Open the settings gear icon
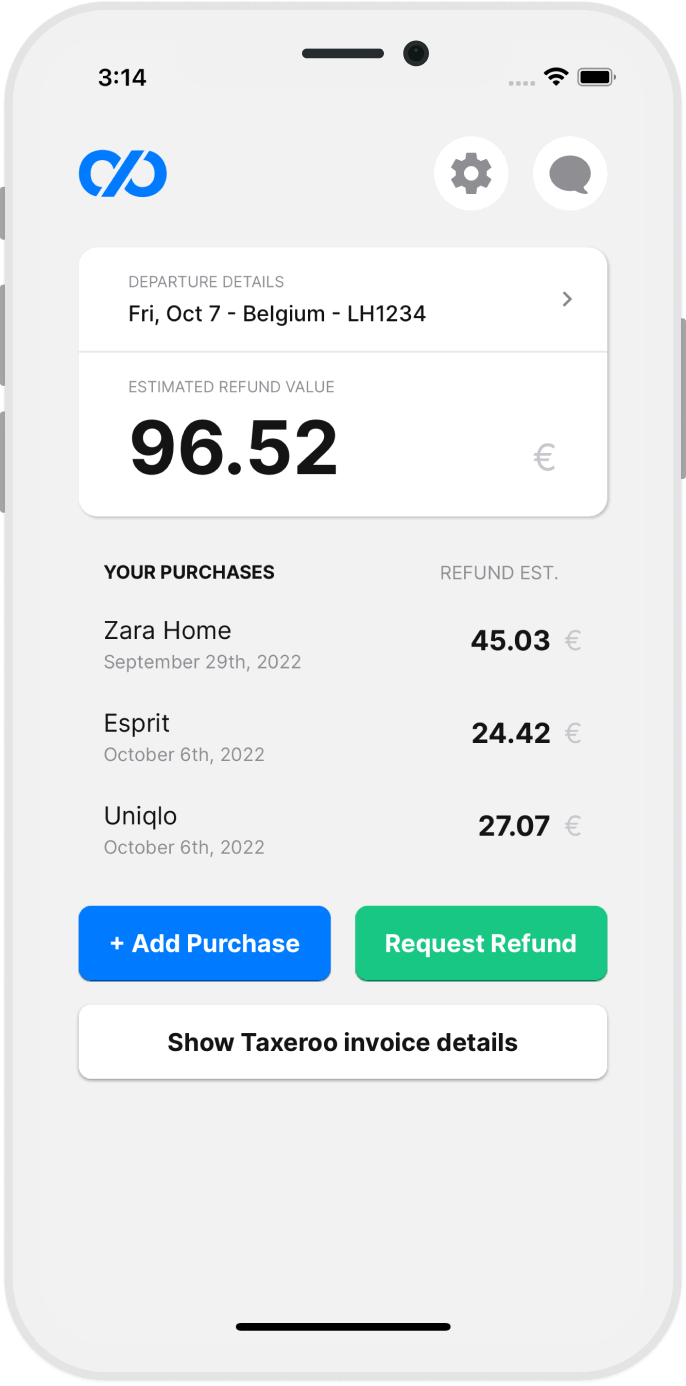Screen dimensions: 686x1386 (471, 173)
